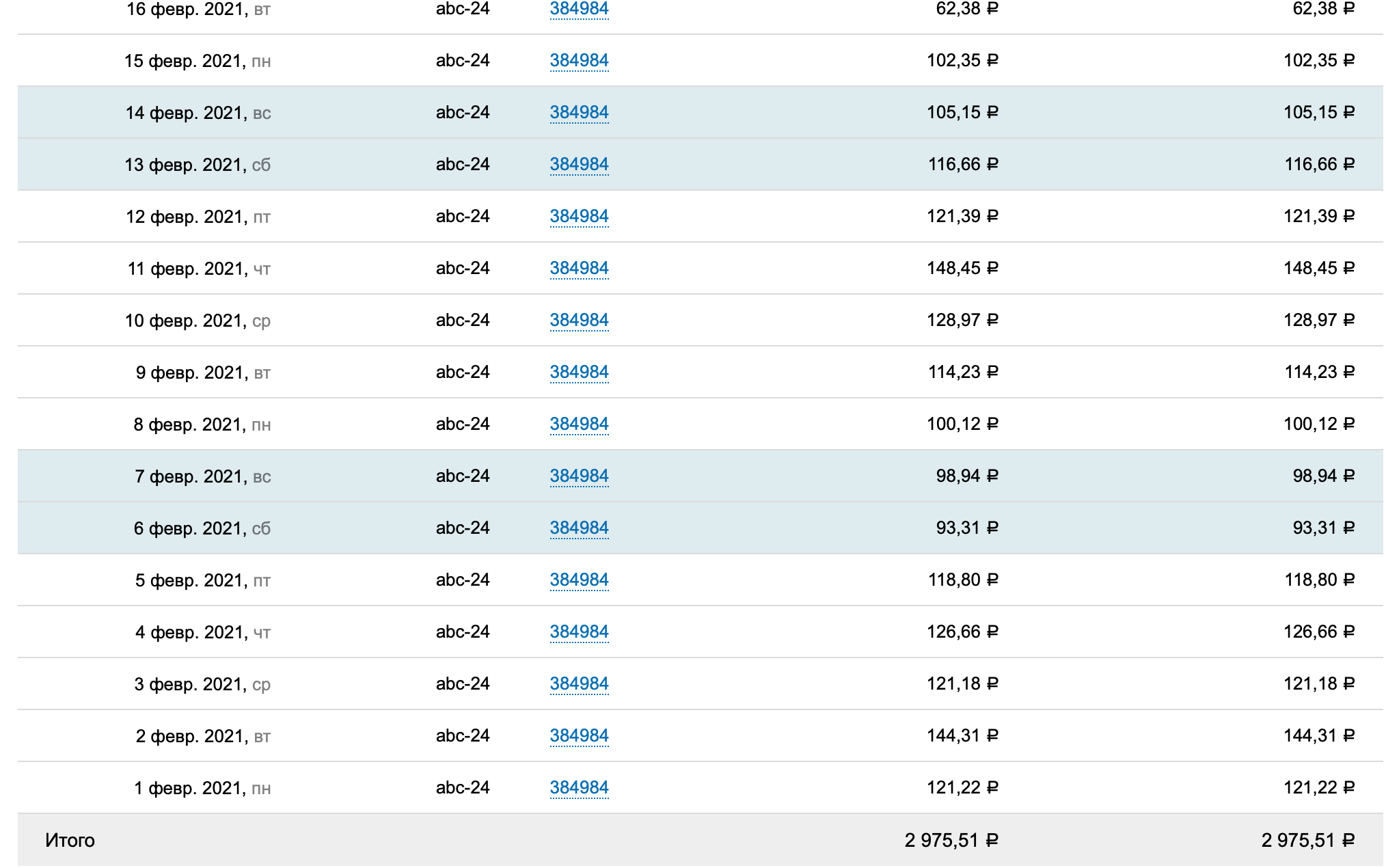Select right-column amount 93,31 ₽
The image size is (1386, 868).
[1324, 528]
